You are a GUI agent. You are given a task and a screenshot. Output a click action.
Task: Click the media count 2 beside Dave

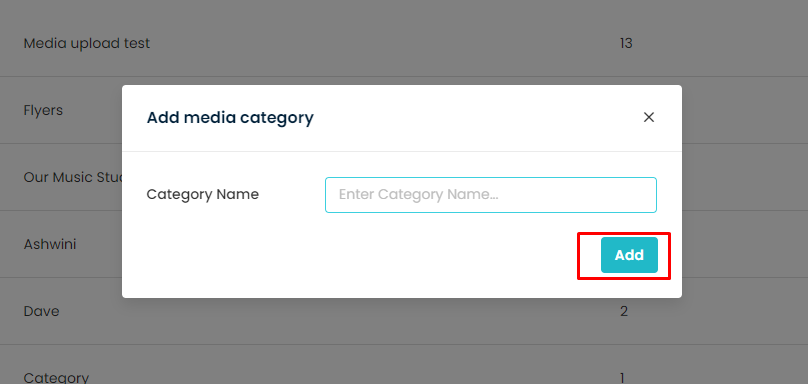coord(624,311)
